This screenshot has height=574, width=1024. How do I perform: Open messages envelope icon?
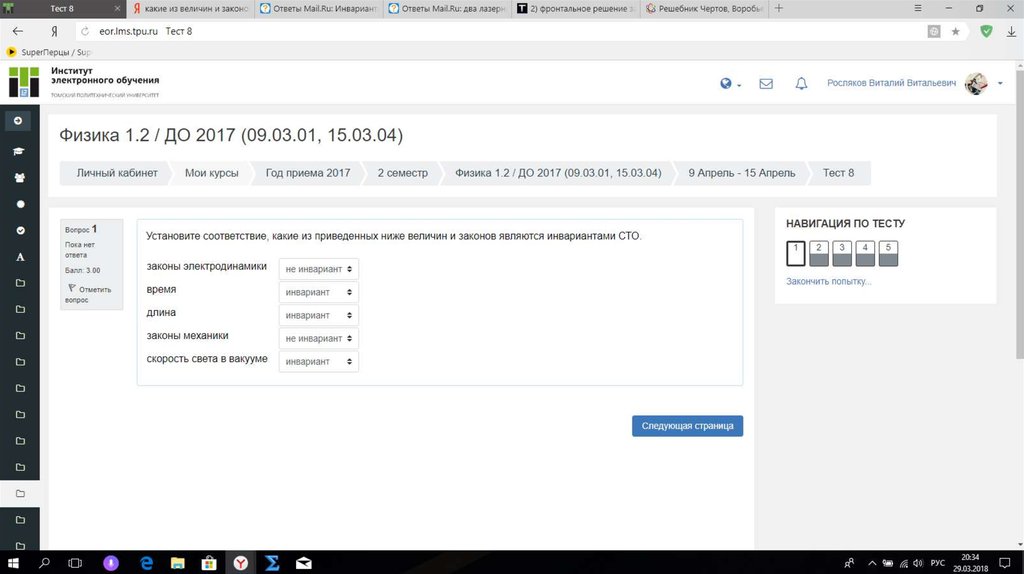(x=766, y=84)
